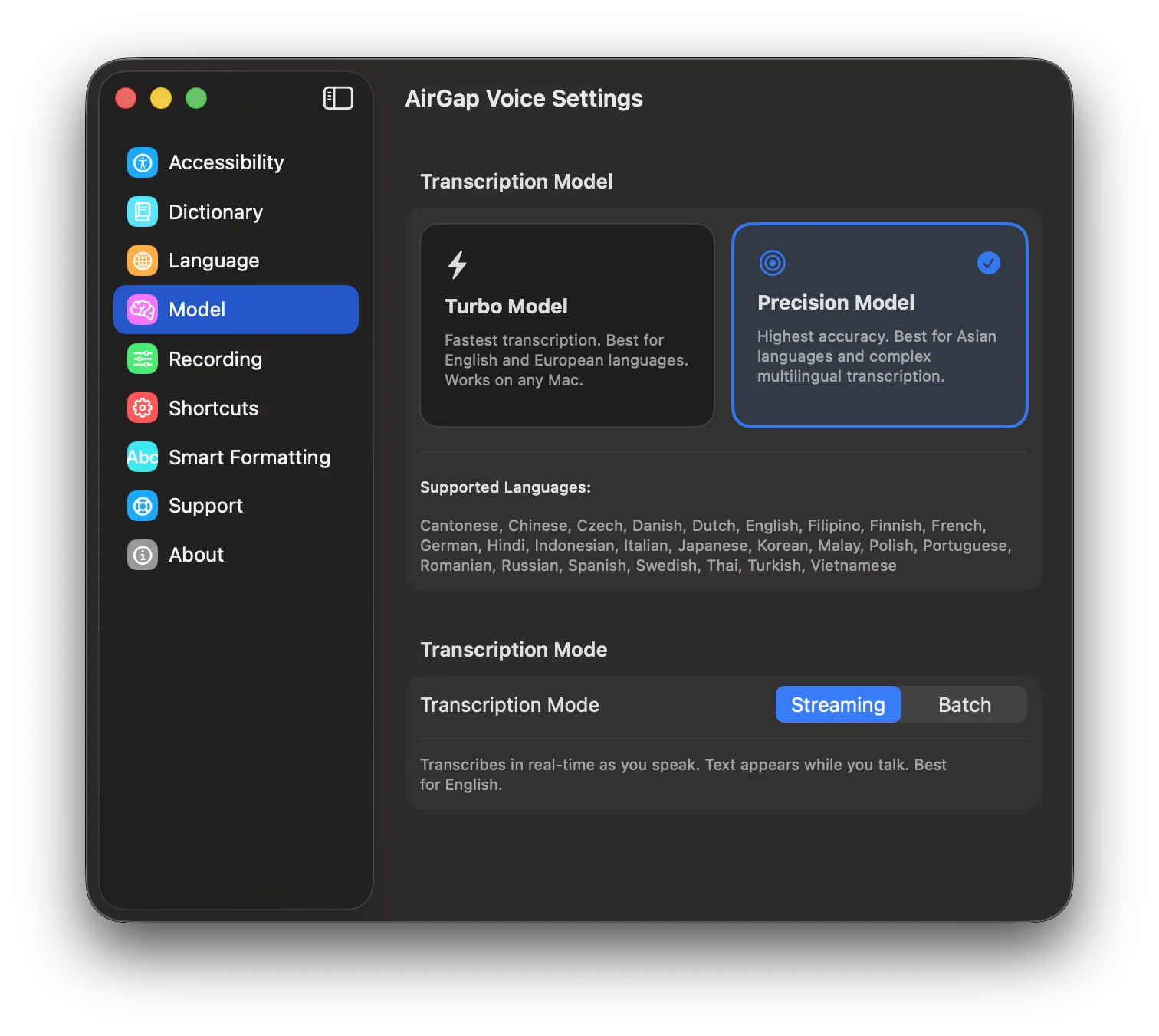Click the Support lifebuoy icon
Image resolution: width=1159 pixels, height=1036 pixels.
[x=143, y=506]
